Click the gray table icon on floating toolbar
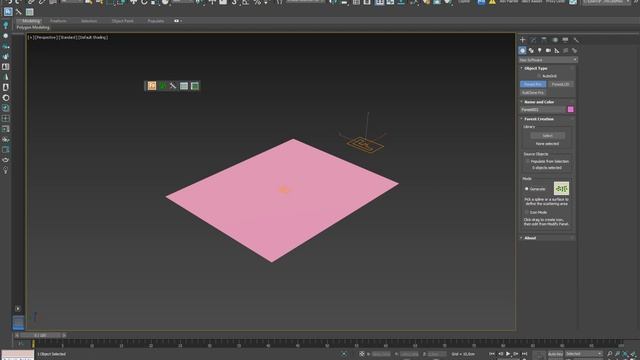 click(184, 86)
